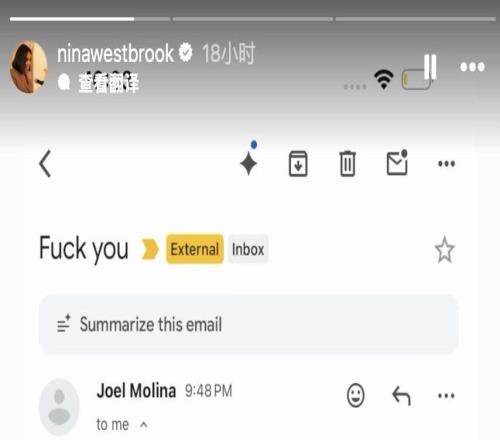
Task: Tap the Summarize this email button
Action: (249, 324)
